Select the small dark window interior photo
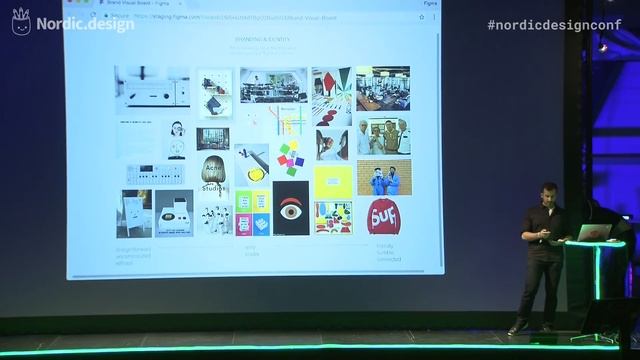 [213, 139]
